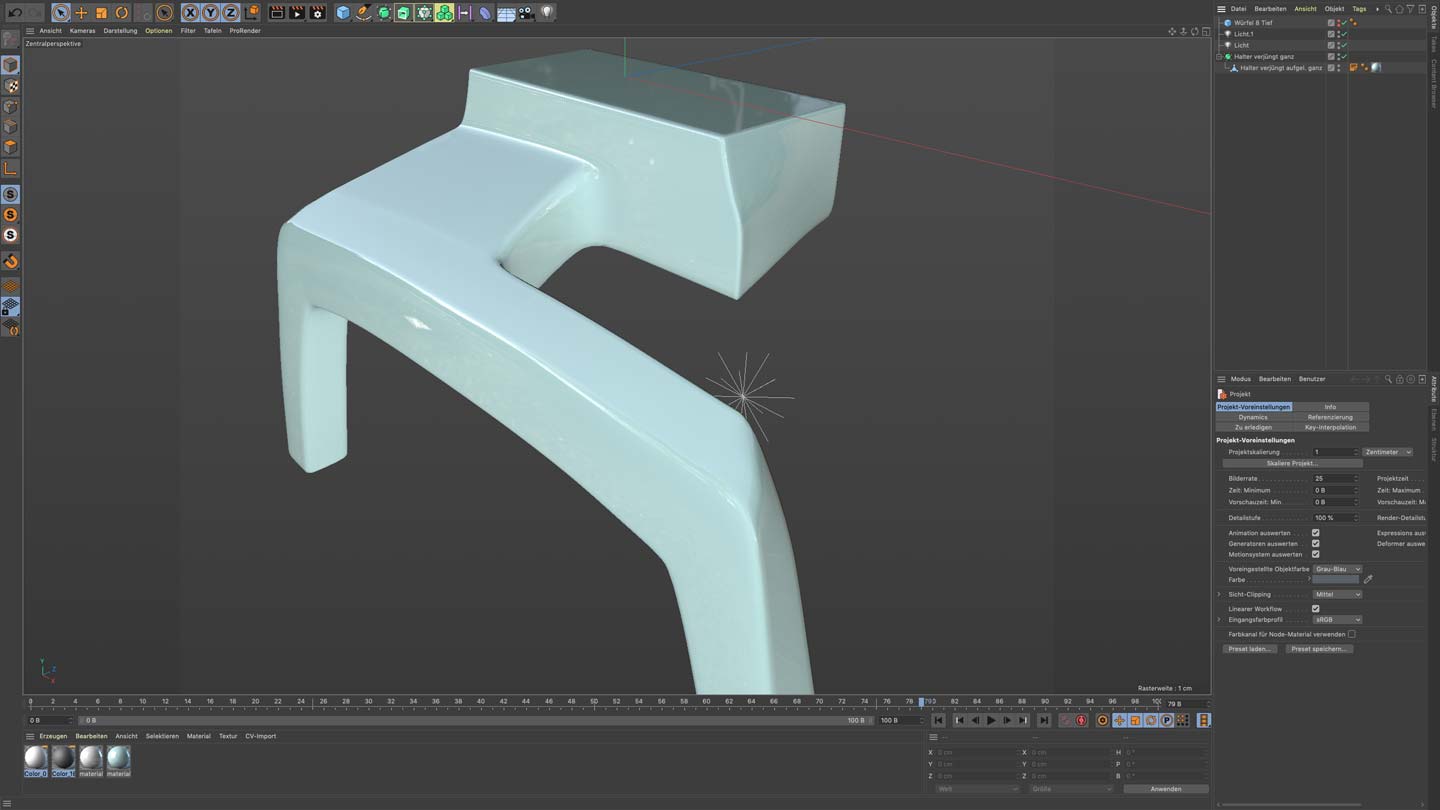Screen dimensions: 1440x810
Task: Select the Licht.1 object
Action: tap(1243, 34)
